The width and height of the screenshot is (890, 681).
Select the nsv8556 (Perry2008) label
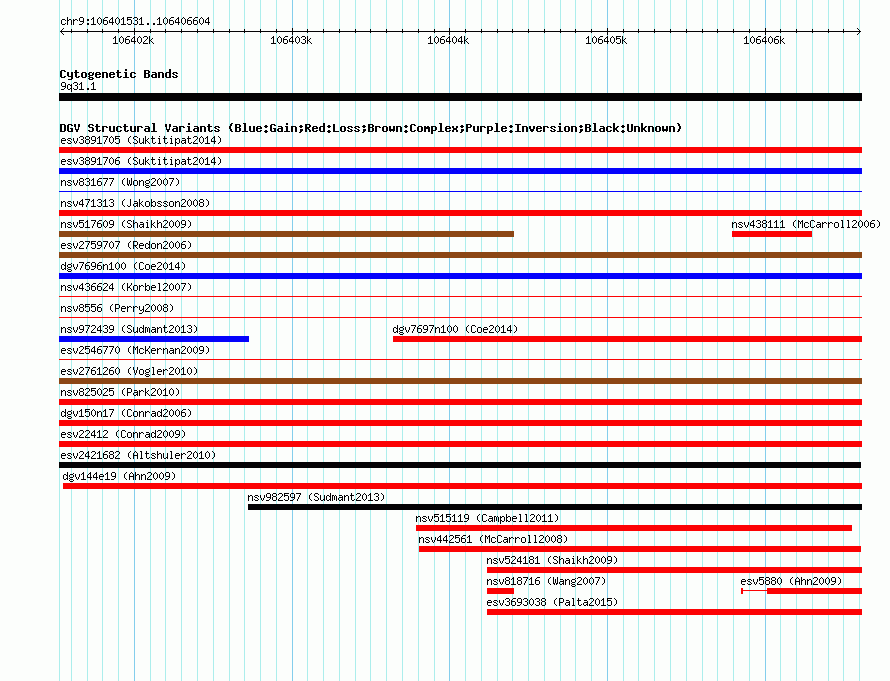point(117,308)
